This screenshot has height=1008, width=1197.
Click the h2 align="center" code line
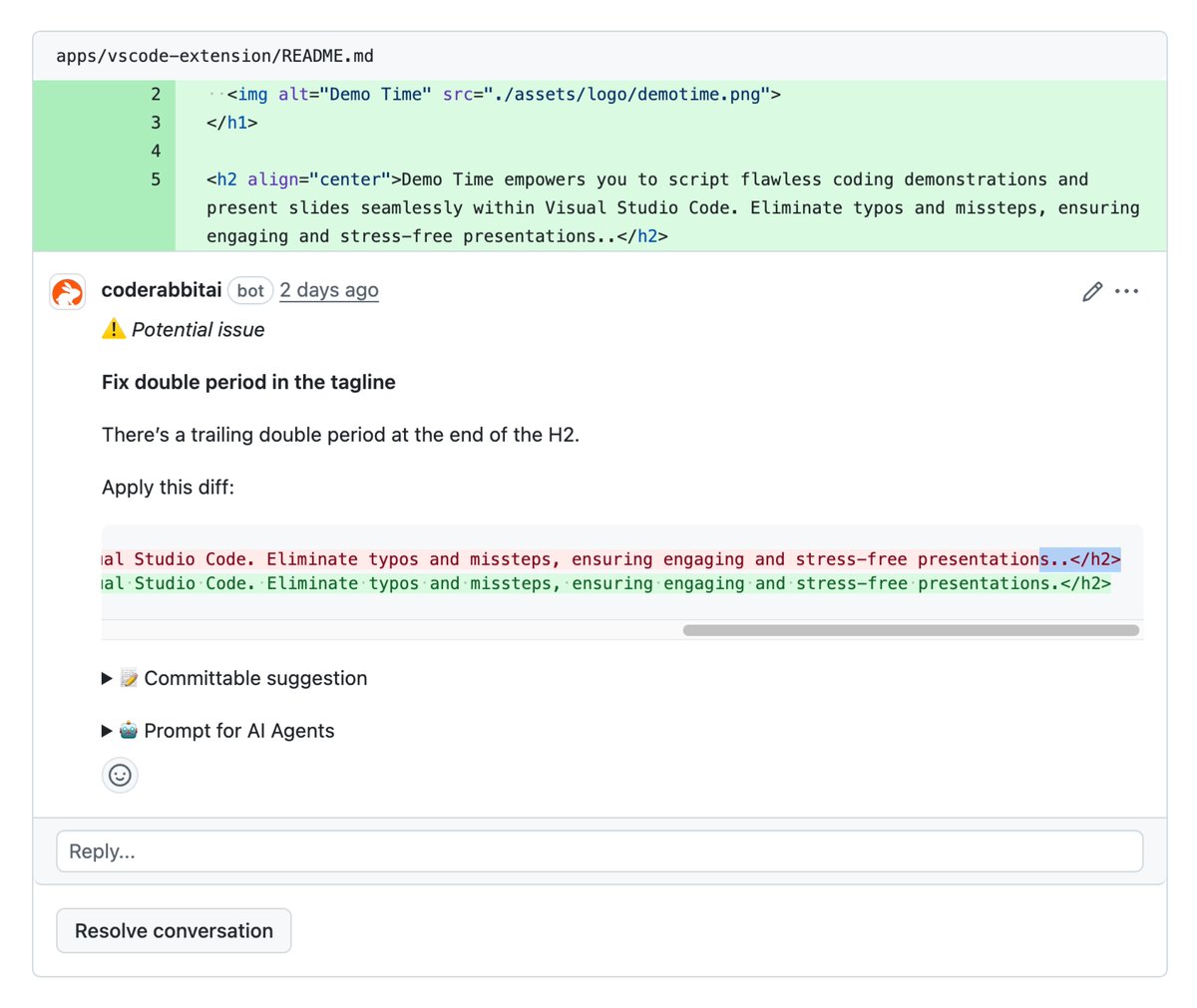(x=673, y=207)
